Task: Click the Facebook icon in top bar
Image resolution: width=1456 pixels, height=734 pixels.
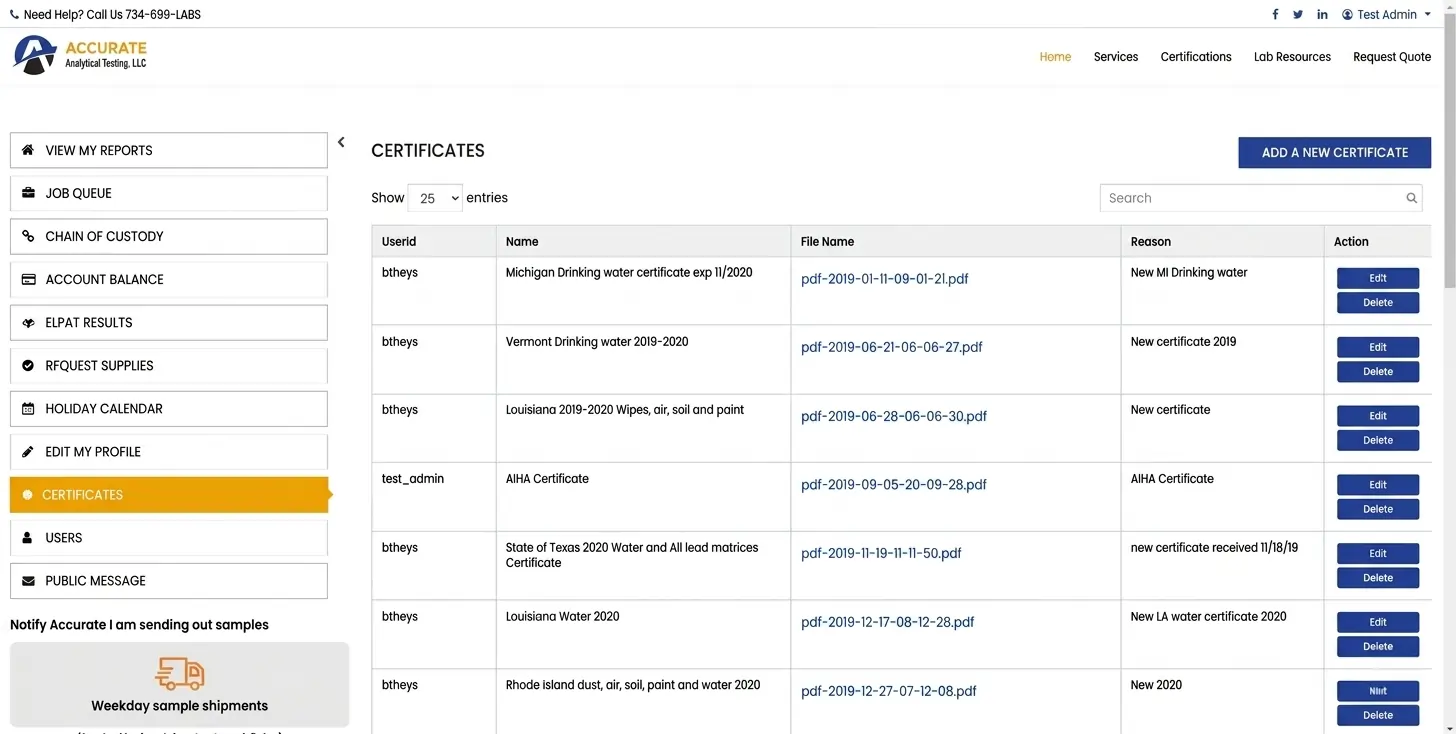Action: pyautogui.click(x=1275, y=15)
